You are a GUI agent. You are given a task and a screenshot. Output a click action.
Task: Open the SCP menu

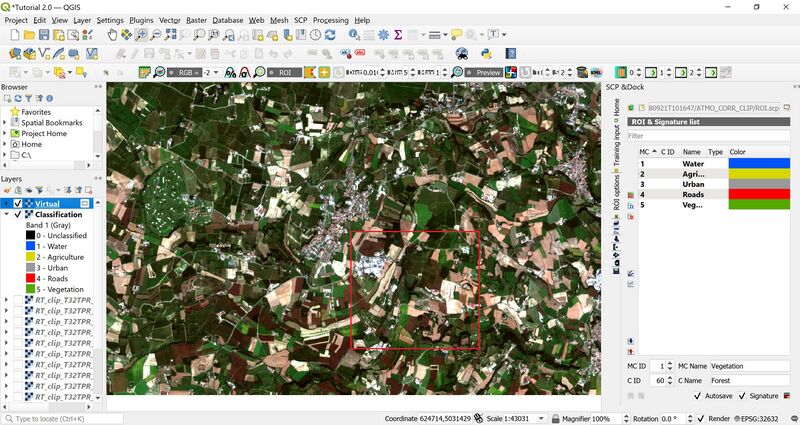coord(300,20)
